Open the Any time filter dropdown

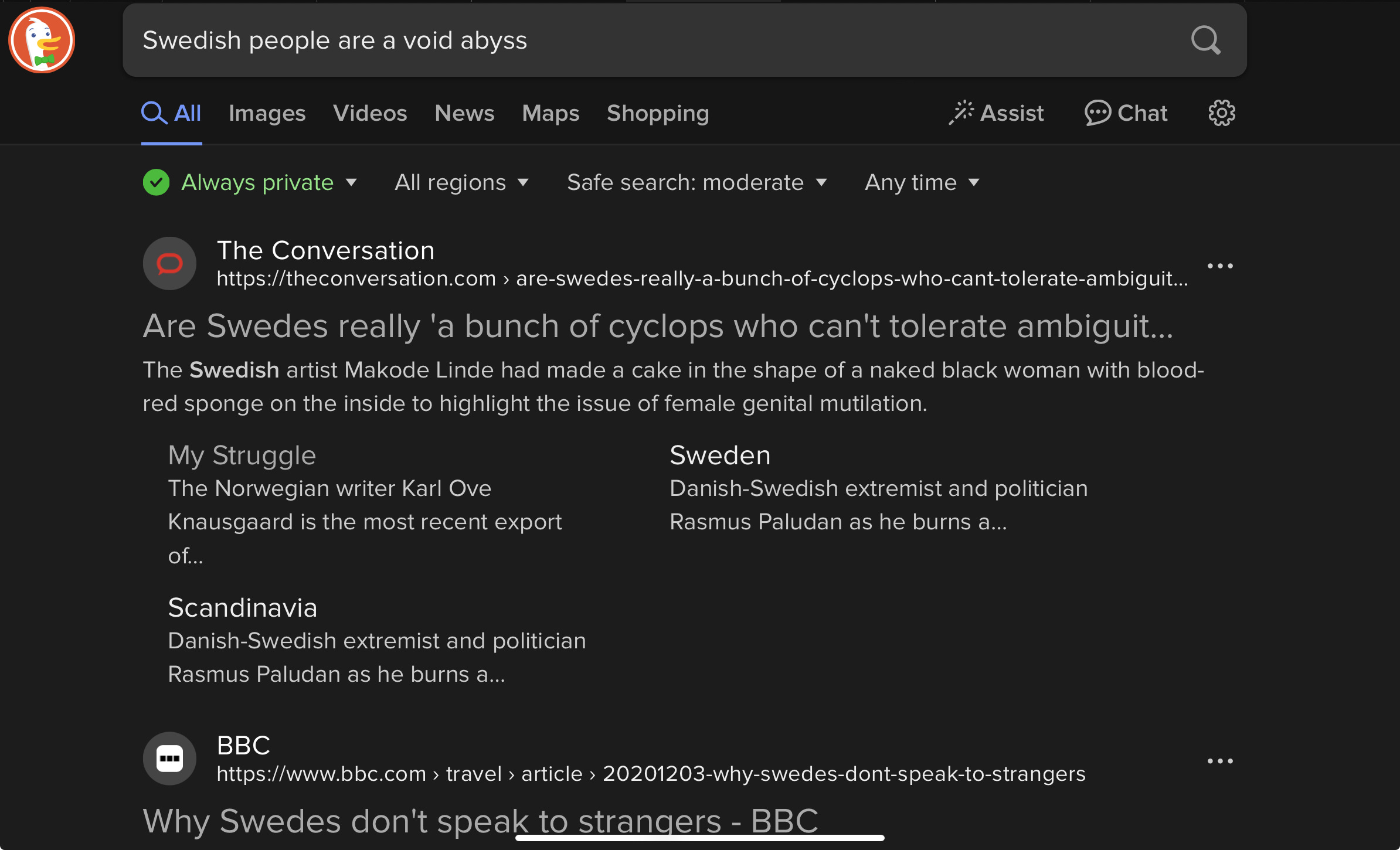922,182
